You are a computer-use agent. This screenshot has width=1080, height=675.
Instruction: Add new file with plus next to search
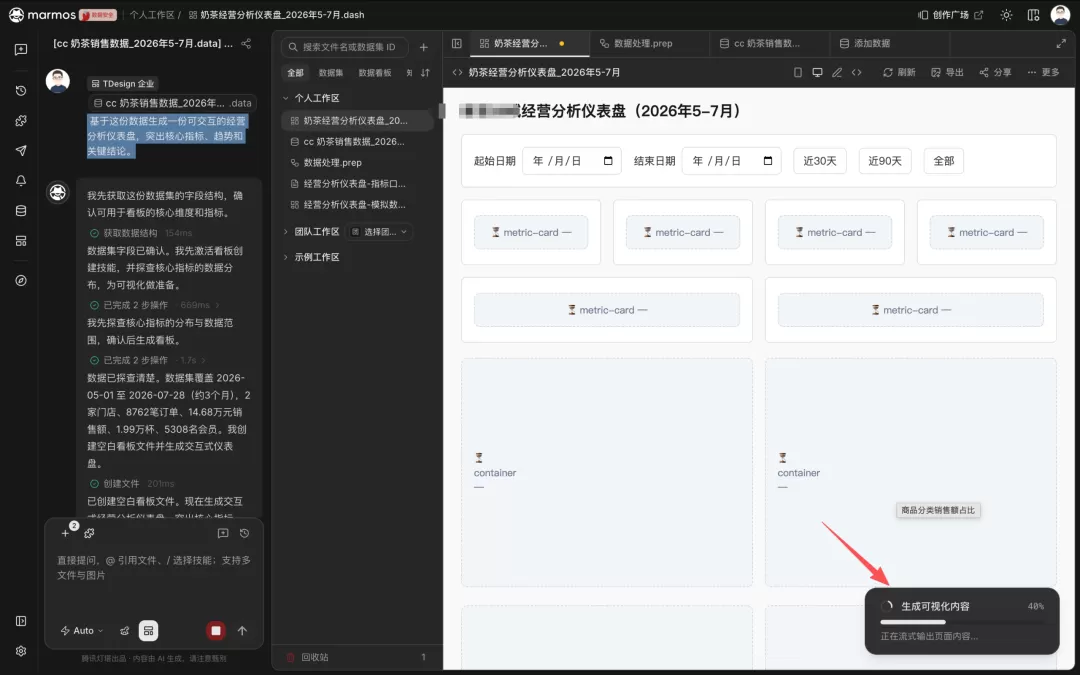tap(424, 47)
